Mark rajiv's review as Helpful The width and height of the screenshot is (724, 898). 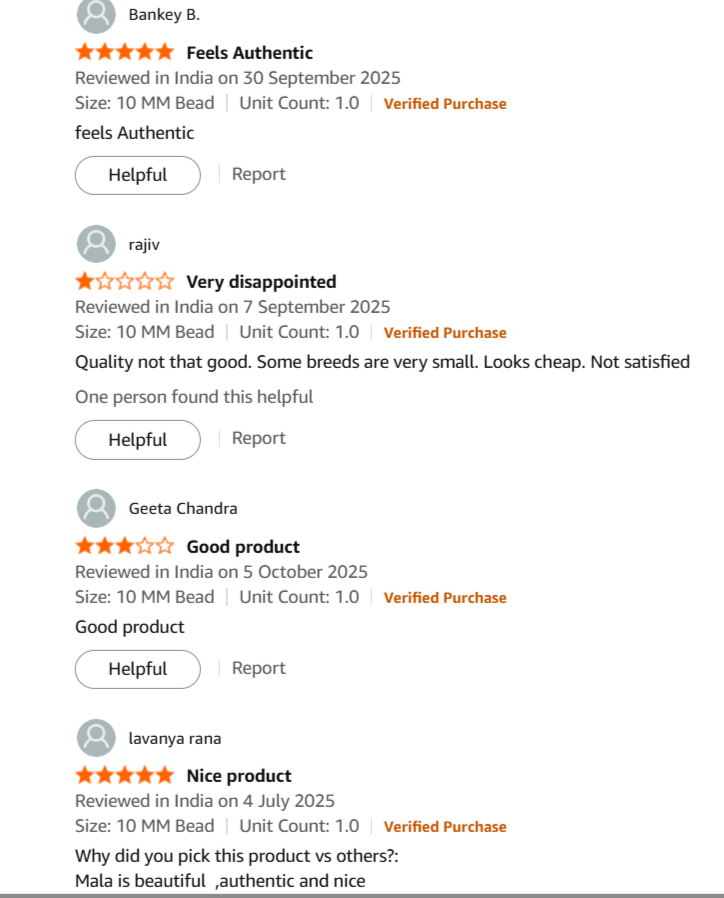[138, 440]
